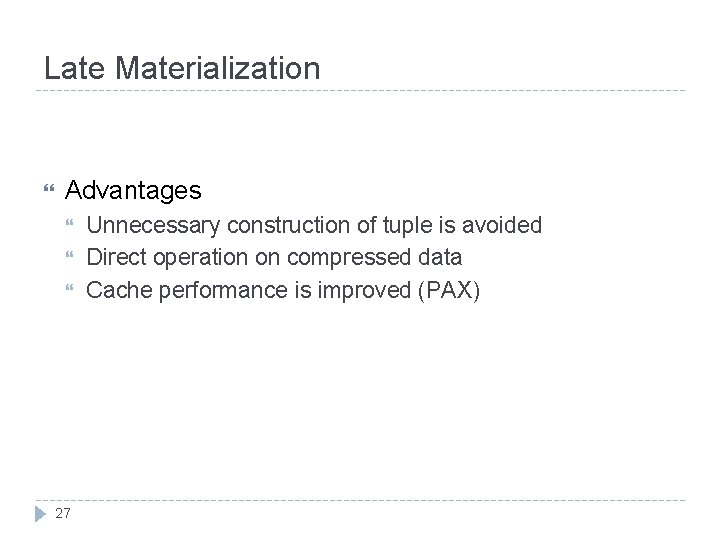Click the Cache performance is improved line
The height and width of the screenshot is (540, 720).
click(283, 290)
